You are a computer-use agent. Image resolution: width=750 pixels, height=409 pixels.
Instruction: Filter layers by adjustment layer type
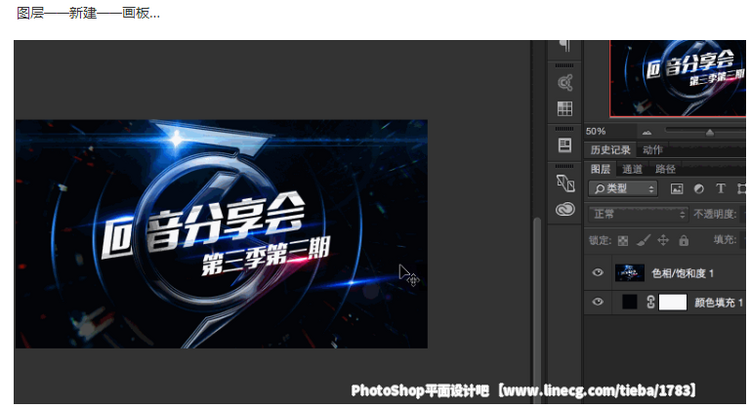coord(699,189)
